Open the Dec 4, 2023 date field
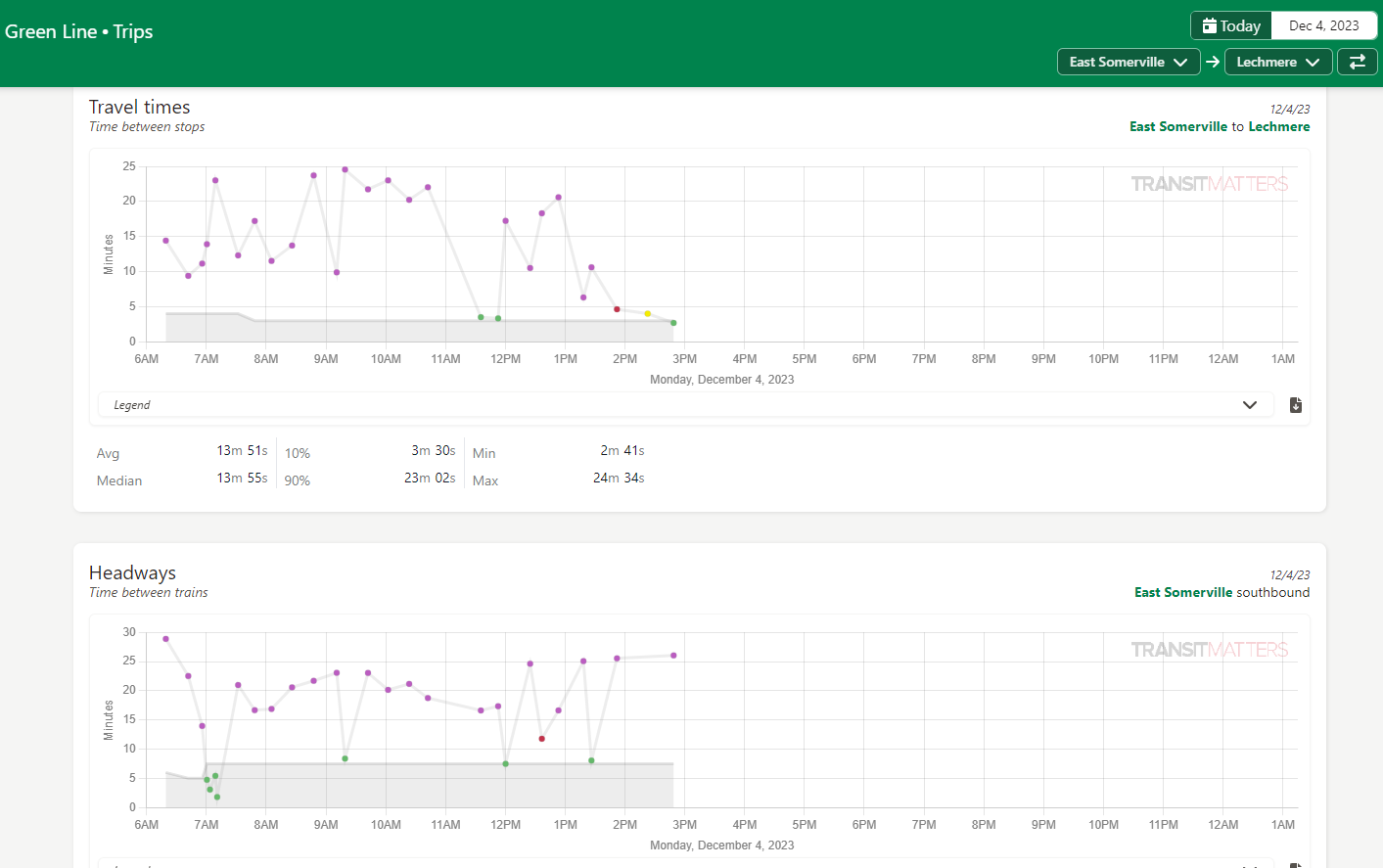The height and width of the screenshot is (868, 1383). 1323,26
